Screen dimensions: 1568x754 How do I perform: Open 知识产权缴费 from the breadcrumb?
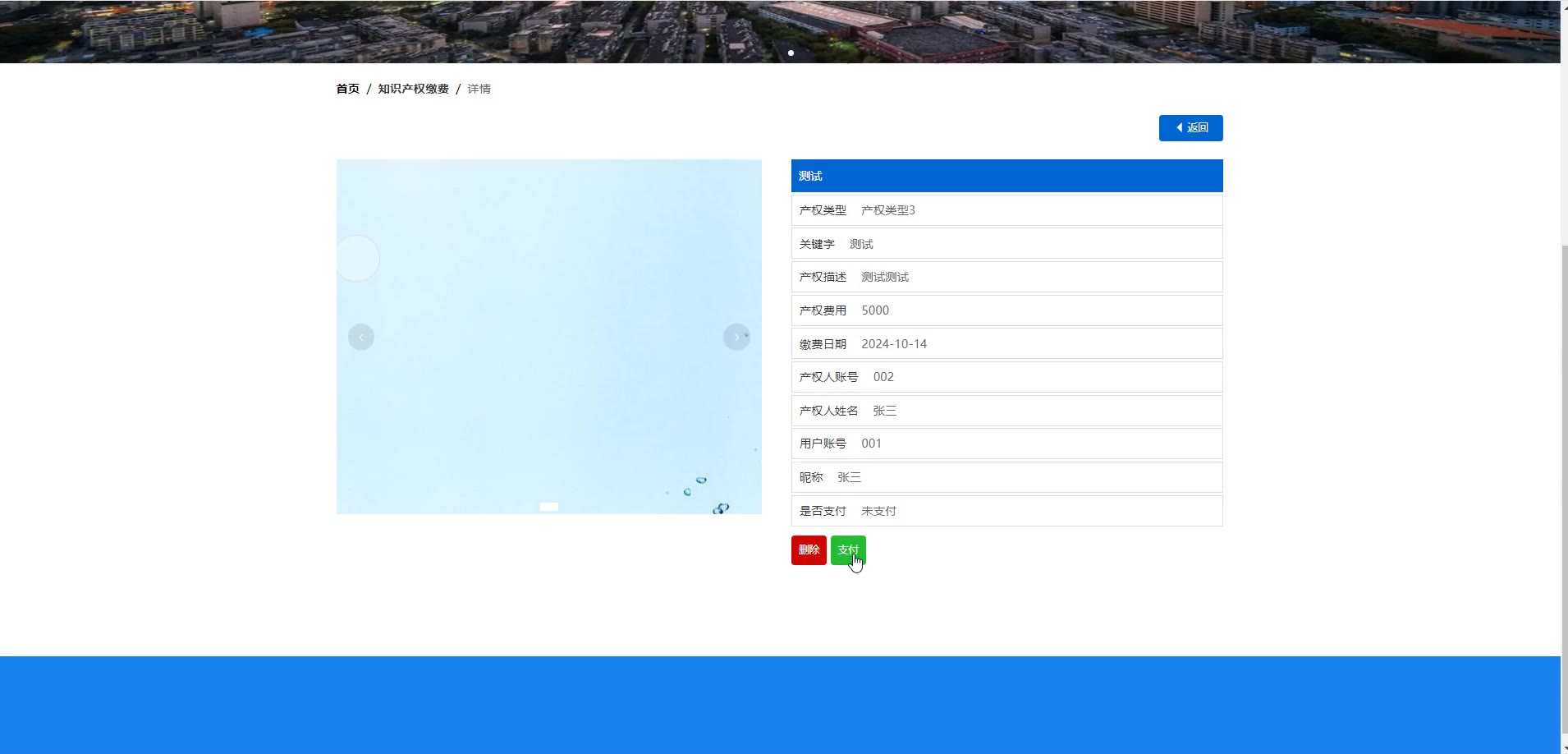coord(413,89)
